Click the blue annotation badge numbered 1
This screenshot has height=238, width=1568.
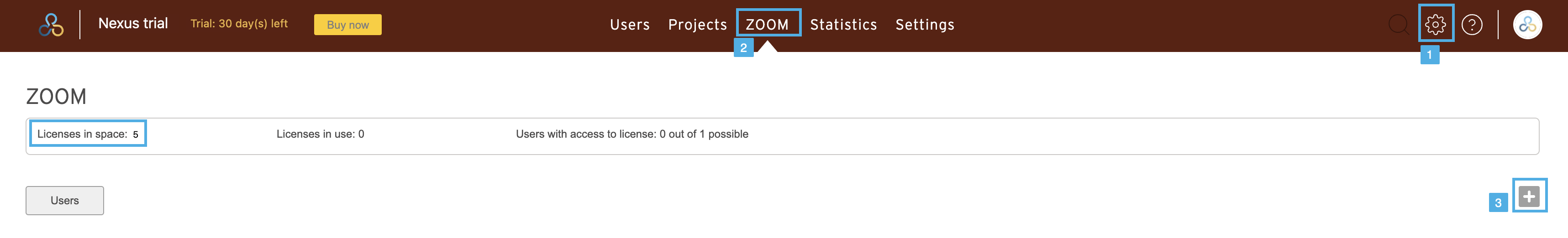[x=1429, y=55]
